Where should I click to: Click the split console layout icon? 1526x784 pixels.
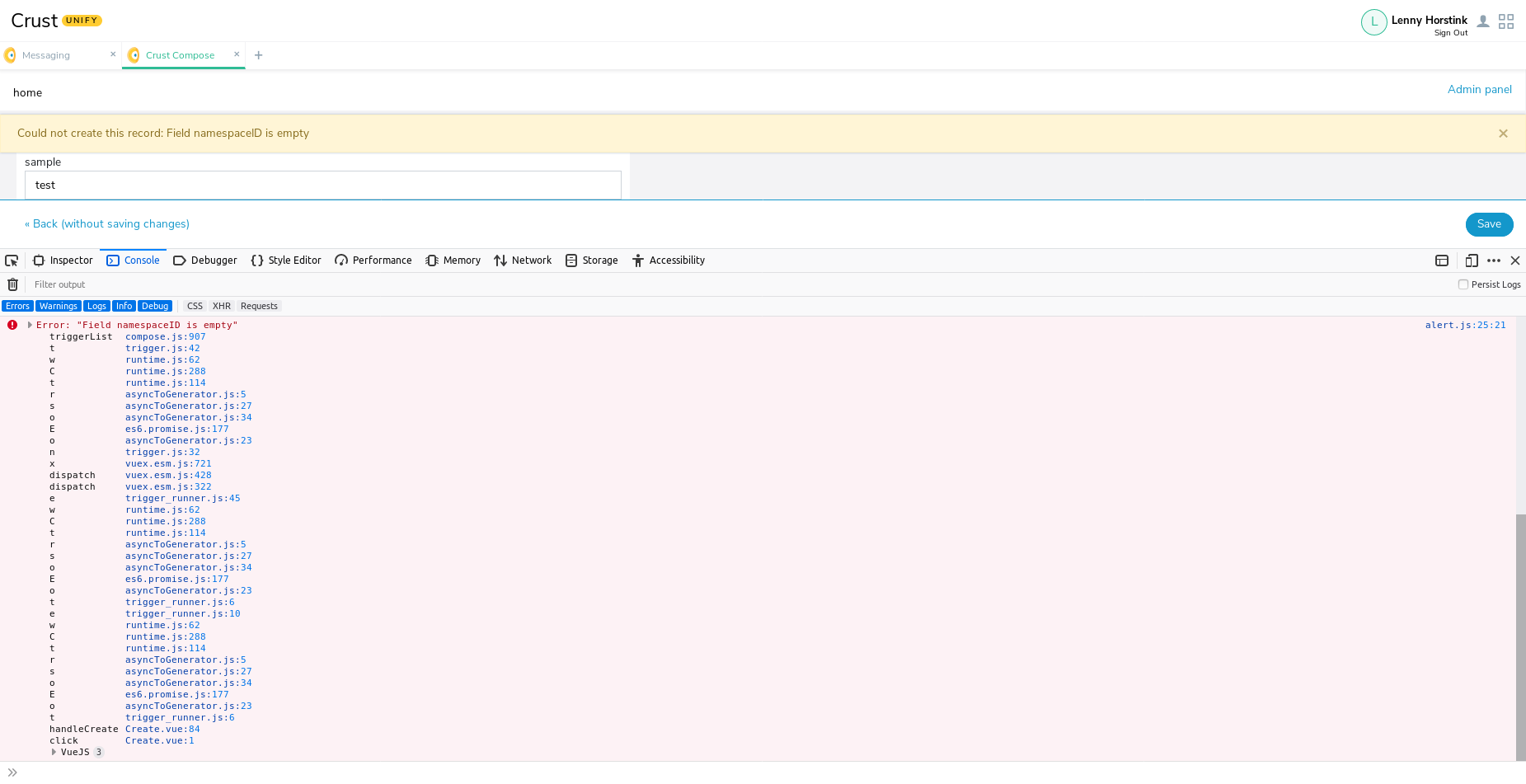1442,261
